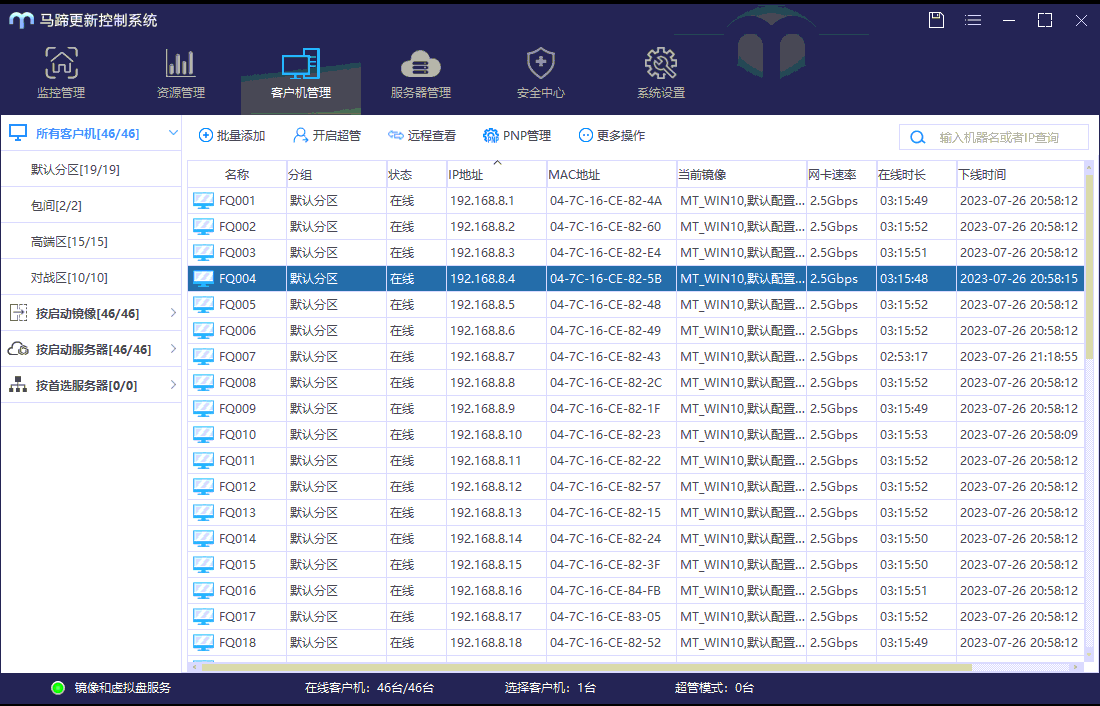
Task: Open the 资源管理 bar chart icon
Action: tap(180, 63)
